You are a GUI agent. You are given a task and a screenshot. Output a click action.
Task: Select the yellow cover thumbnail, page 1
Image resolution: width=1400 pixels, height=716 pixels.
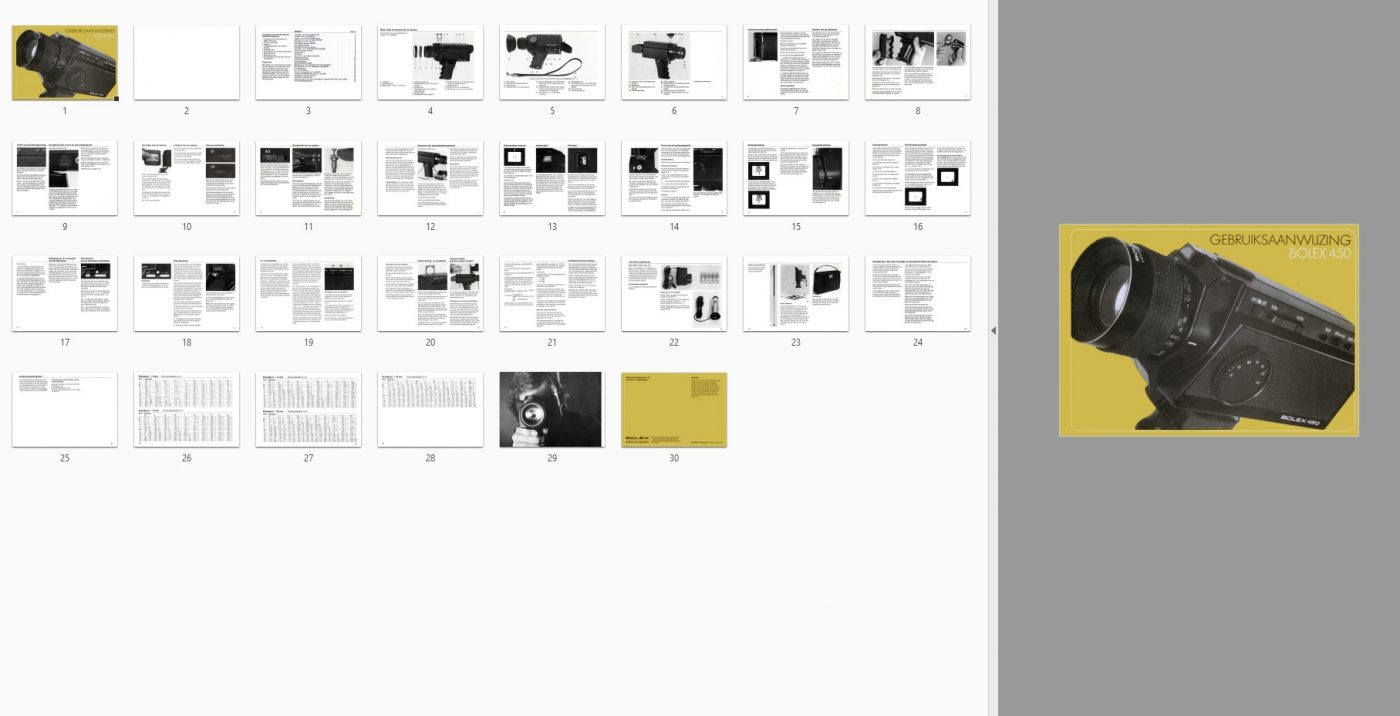[x=65, y=63]
